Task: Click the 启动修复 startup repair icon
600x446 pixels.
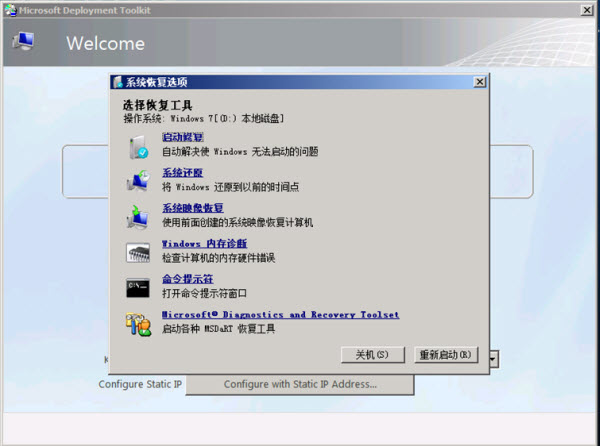Action: coord(138,147)
